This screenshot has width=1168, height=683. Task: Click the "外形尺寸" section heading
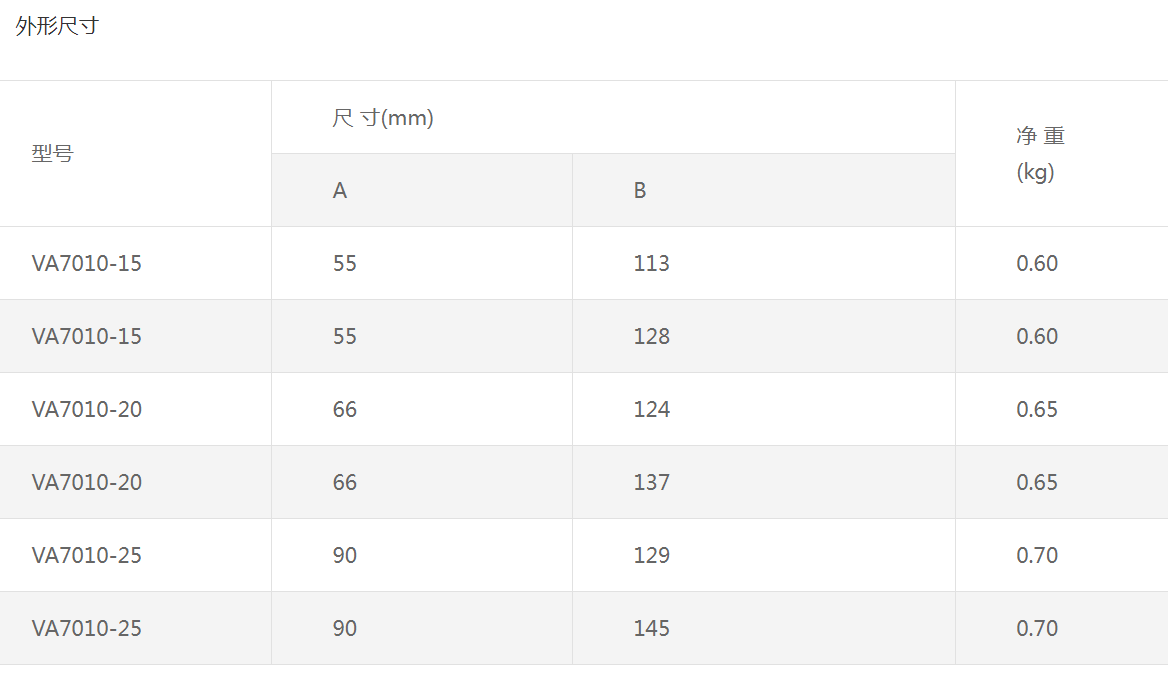(x=57, y=27)
